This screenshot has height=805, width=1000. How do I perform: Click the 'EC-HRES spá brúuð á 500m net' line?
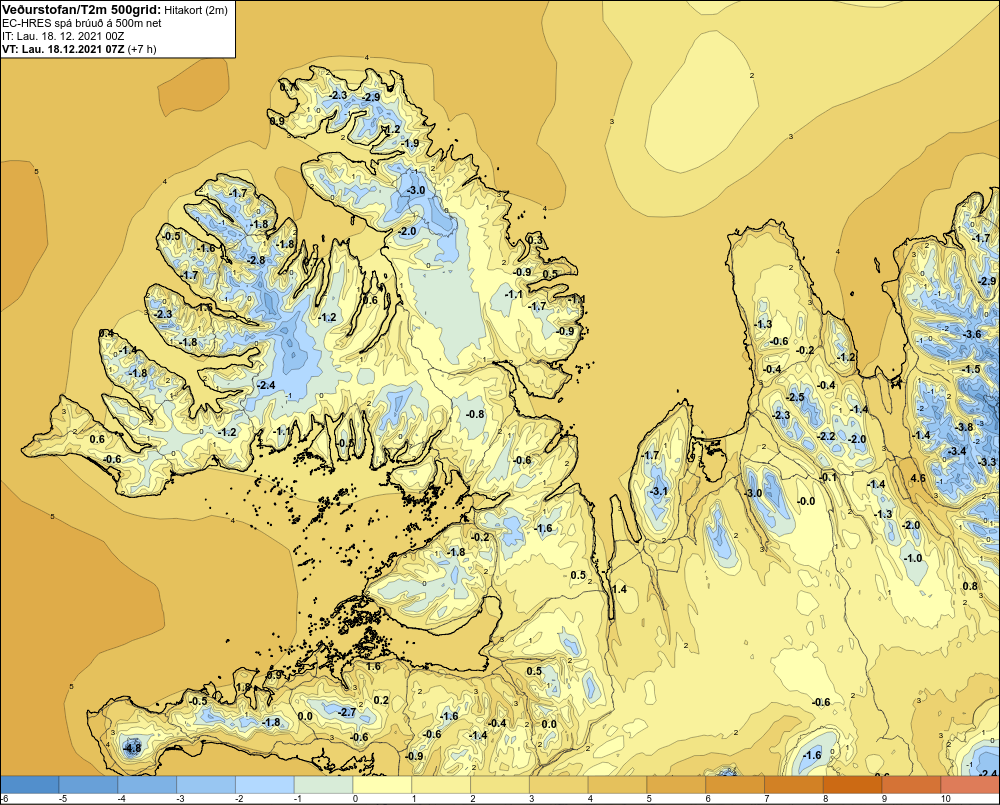(x=82, y=23)
